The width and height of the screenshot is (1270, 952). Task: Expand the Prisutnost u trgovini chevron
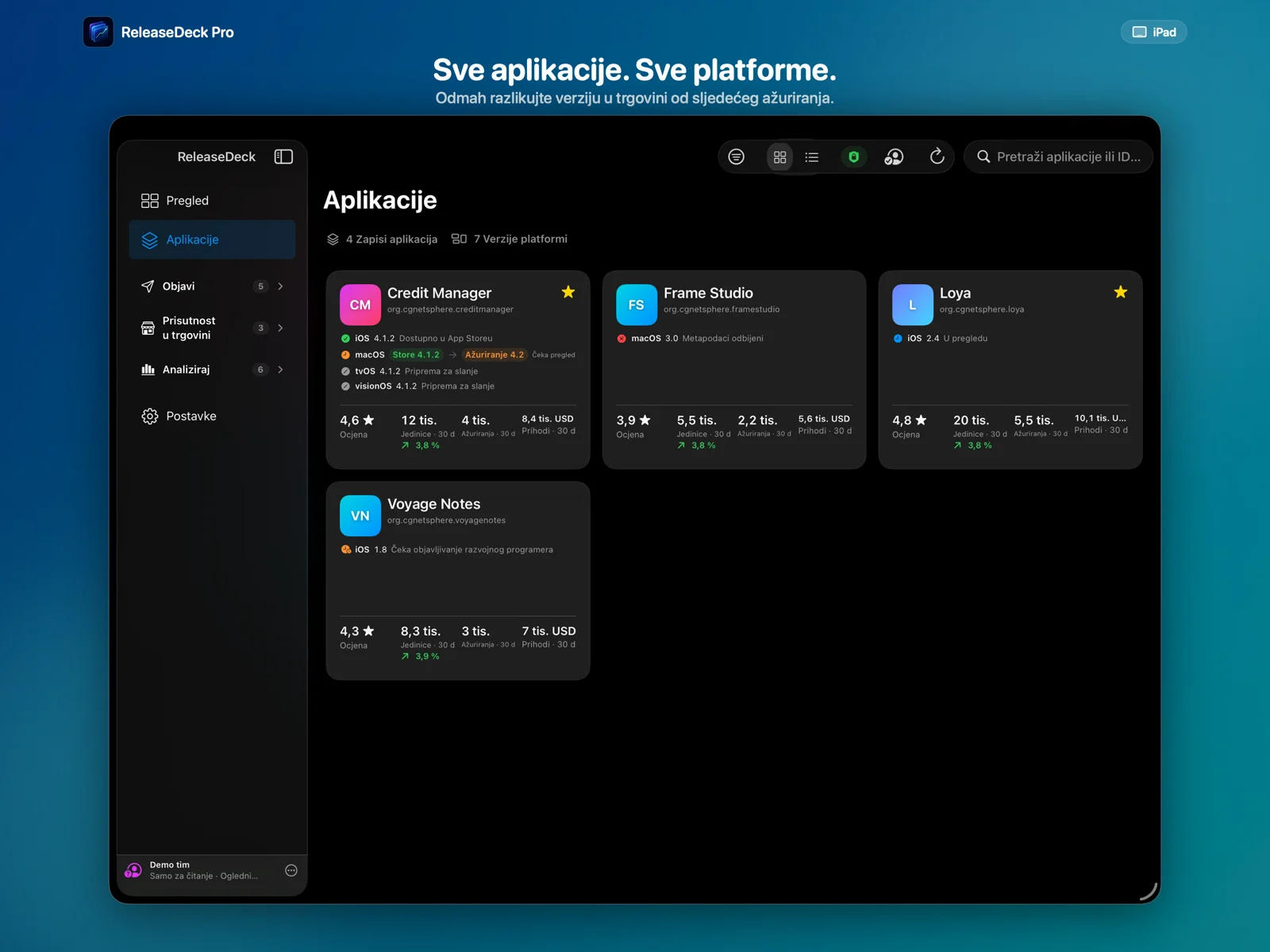click(x=280, y=328)
